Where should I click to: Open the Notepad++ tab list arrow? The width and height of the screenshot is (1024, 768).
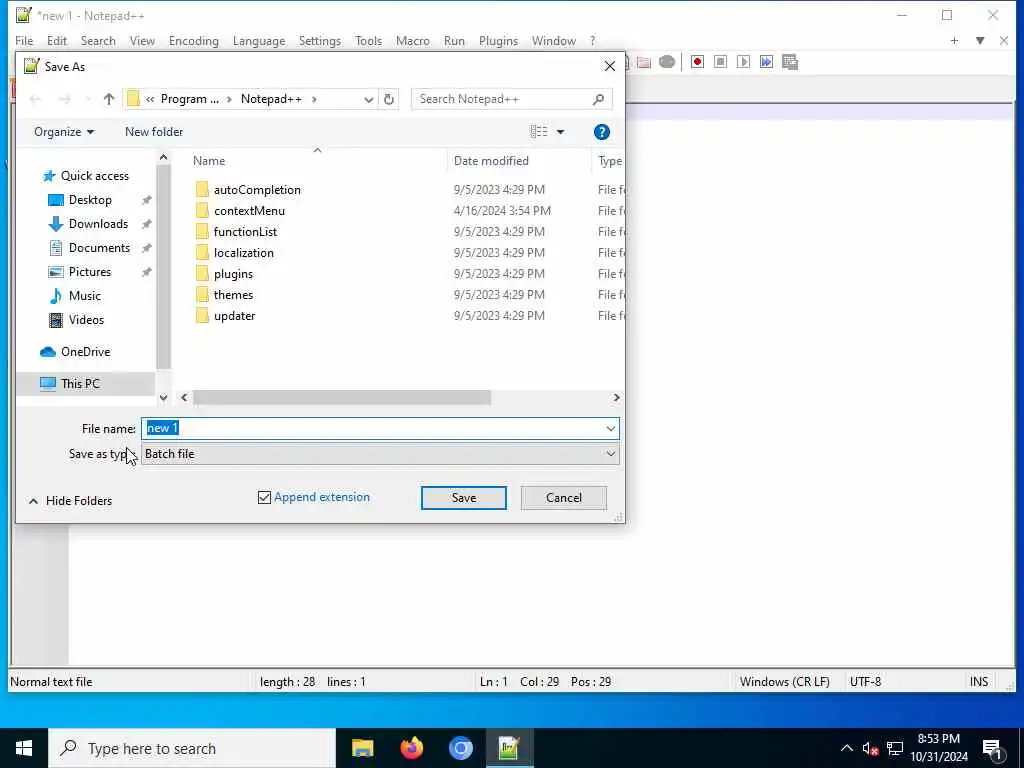click(980, 40)
